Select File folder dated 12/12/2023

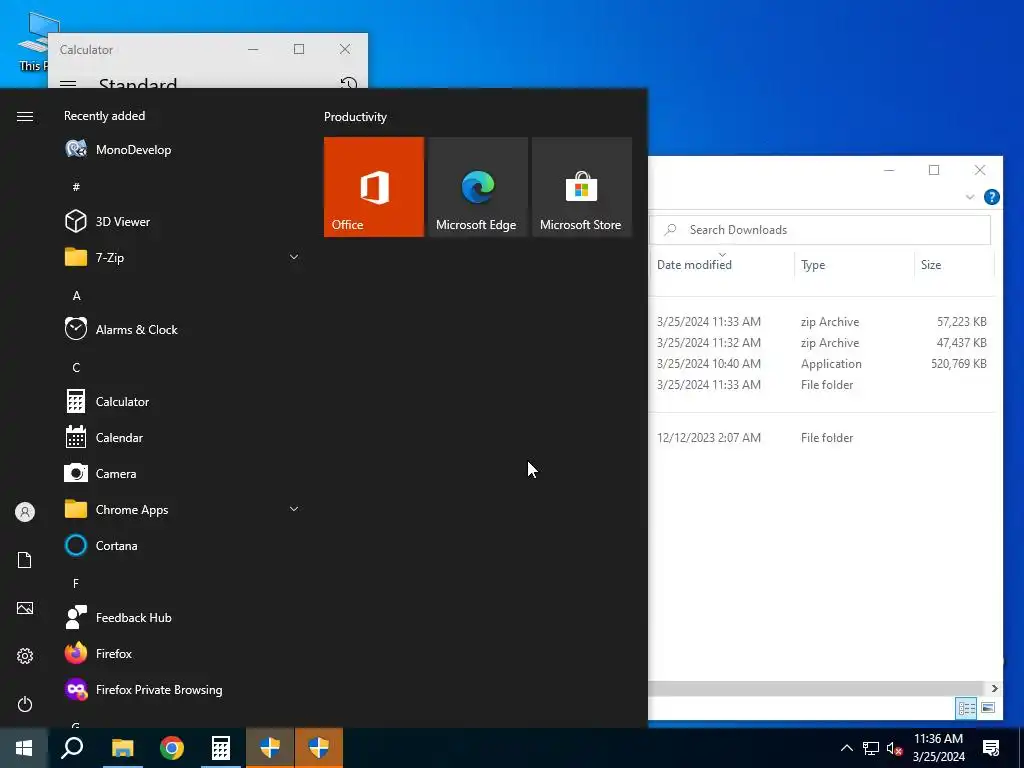822,438
